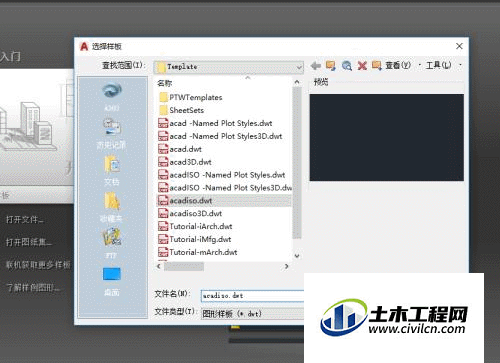Open the 工具(L) tools menu

coord(438,65)
